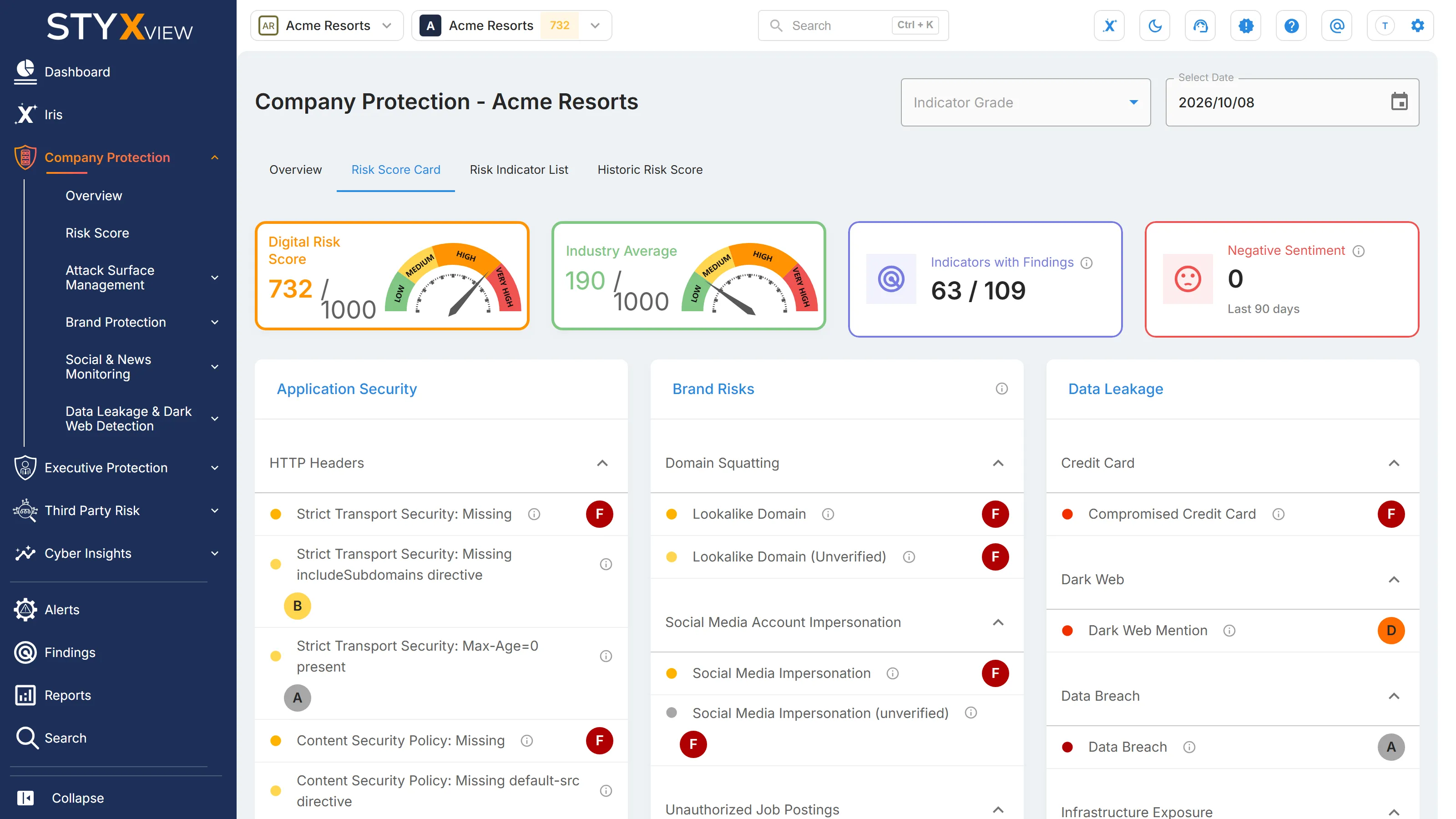Click the top bar Search field
The height and width of the screenshot is (819, 1456).
[854, 25]
